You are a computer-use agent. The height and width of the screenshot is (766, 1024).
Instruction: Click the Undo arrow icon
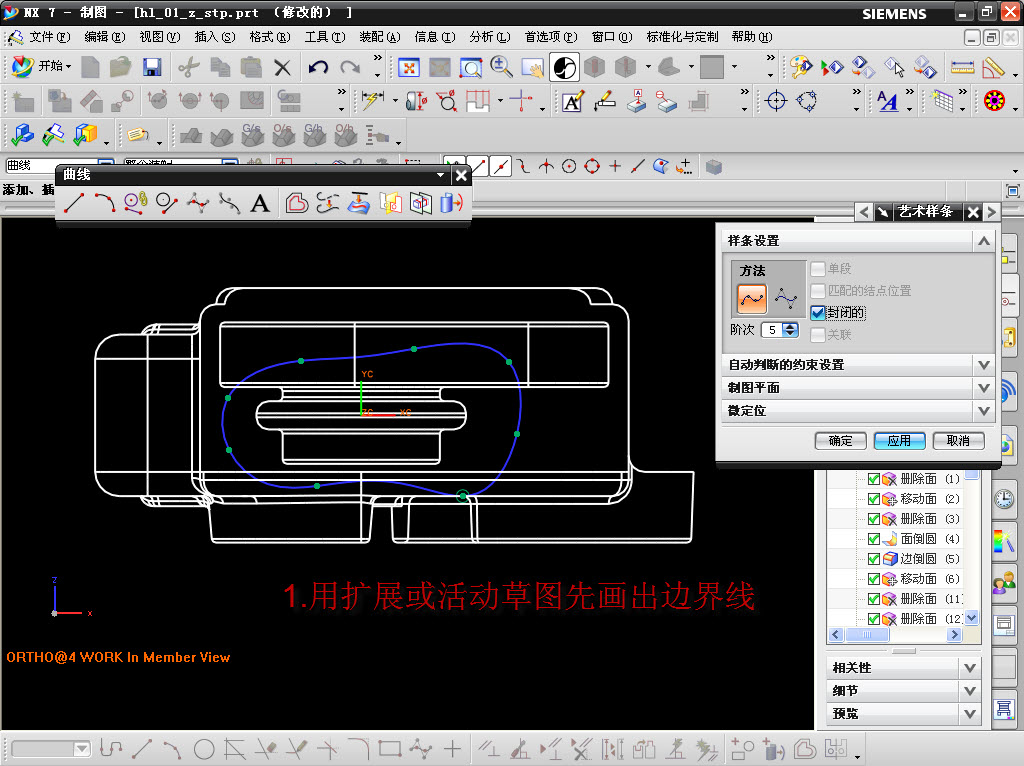318,67
